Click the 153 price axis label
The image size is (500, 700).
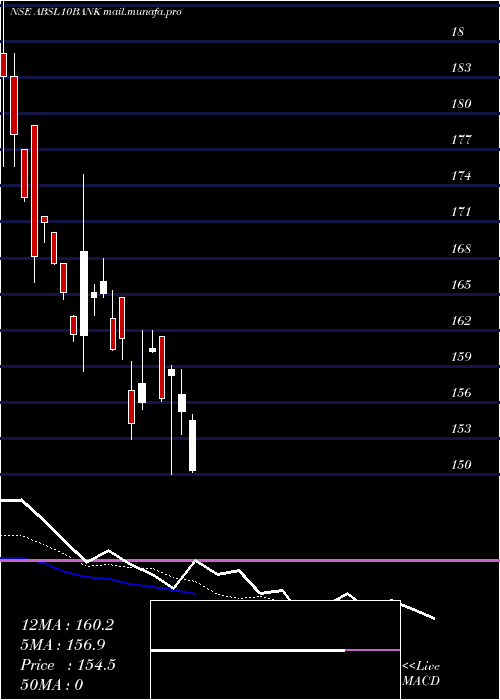point(461,429)
